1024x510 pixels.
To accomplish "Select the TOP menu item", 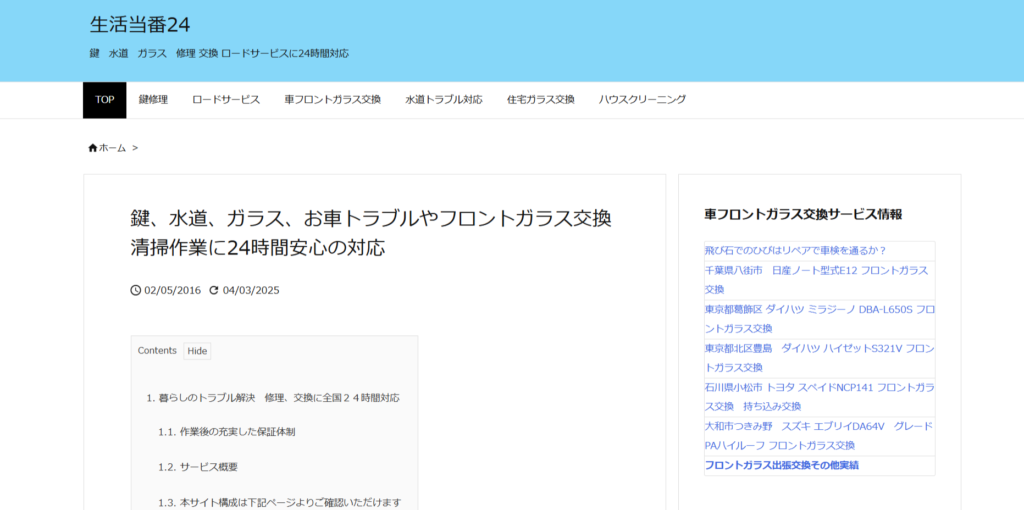I will (x=104, y=100).
